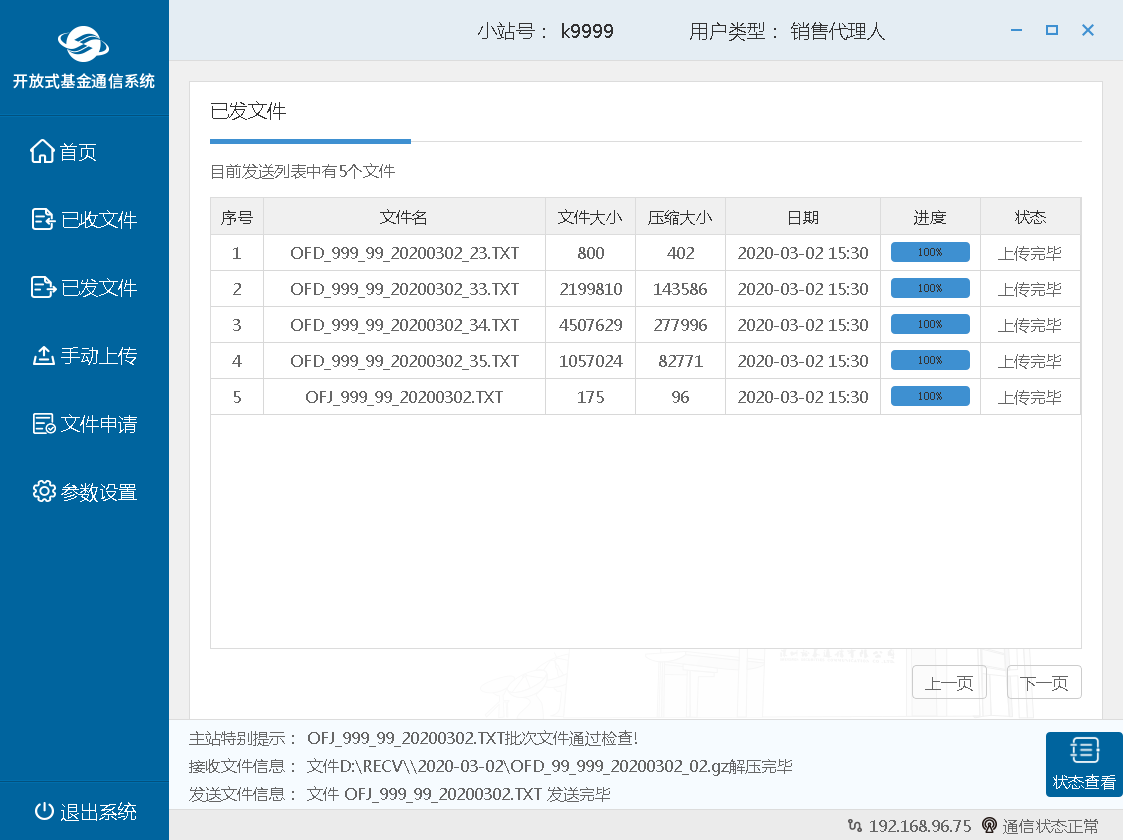
Task: Click the 文件名 column header
Action: click(x=404, y=217)
